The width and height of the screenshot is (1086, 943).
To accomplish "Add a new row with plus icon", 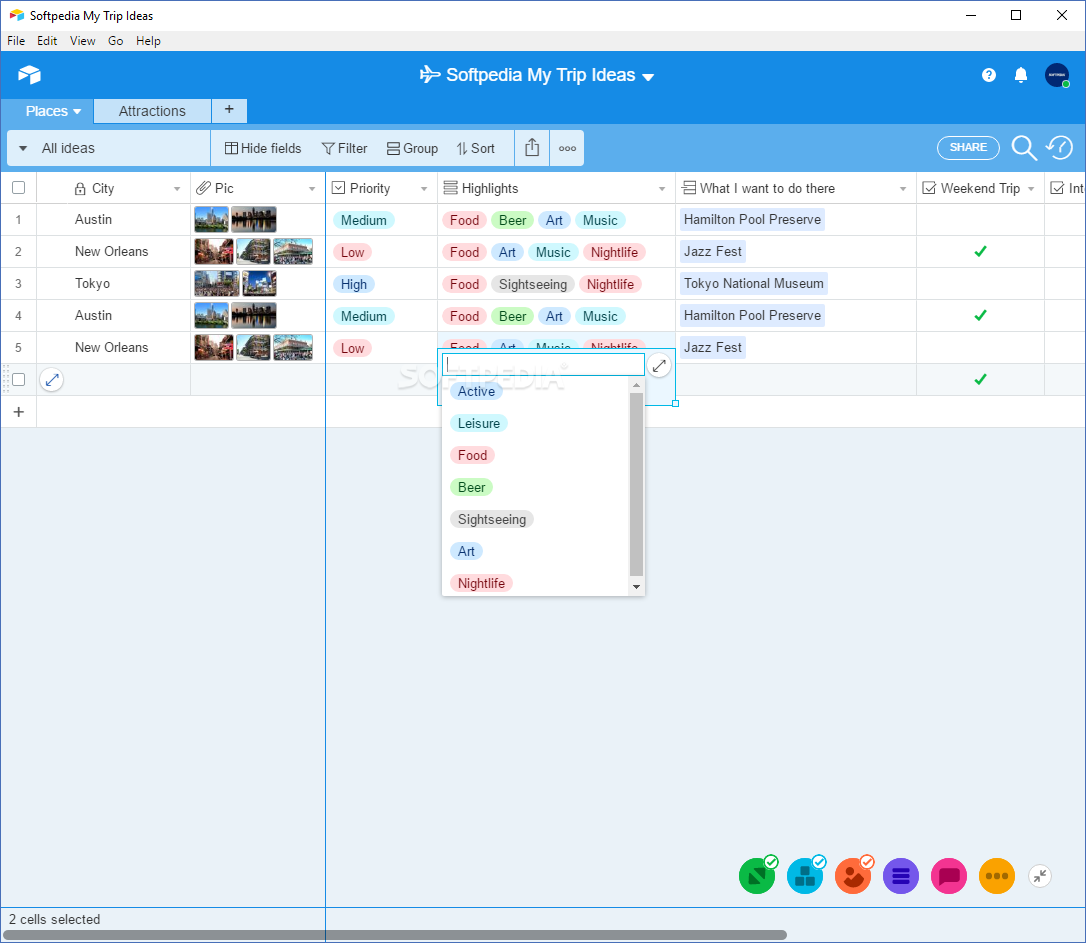I will coord(19,412).
